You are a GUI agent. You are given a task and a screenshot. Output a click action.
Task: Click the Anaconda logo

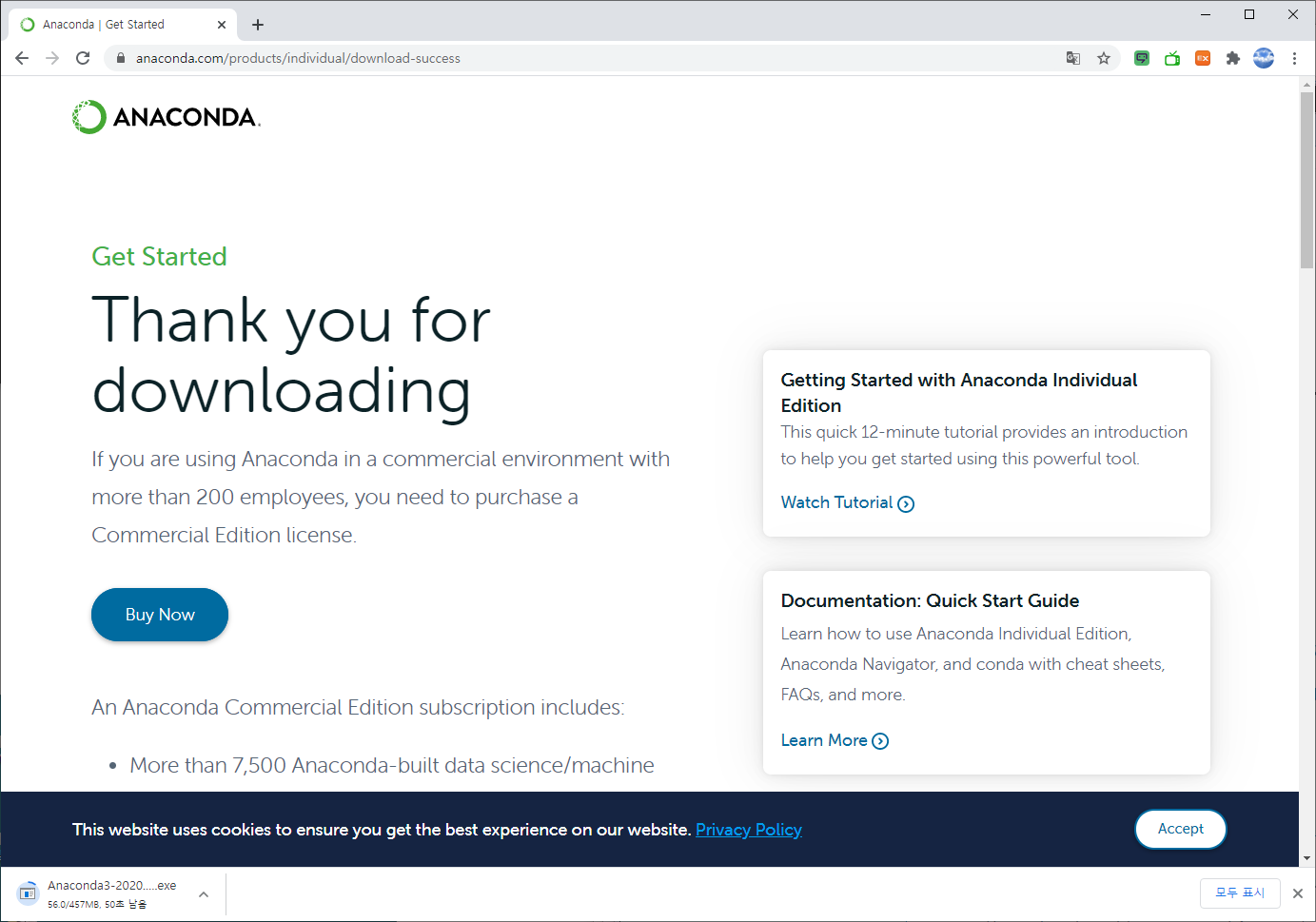point(167,117)
